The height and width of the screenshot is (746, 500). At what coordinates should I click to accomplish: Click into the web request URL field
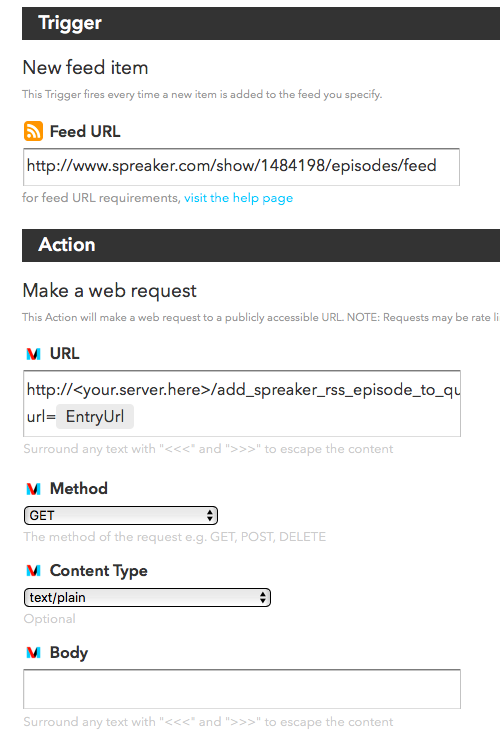coord(242,403)
